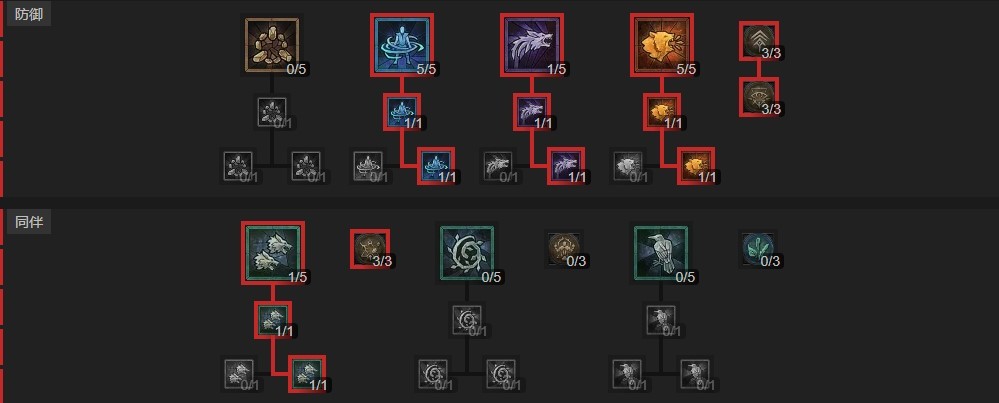Select the first Ravens upgrade node at 0/1
This screenshot has width=999, height=403.
coord(661,320)
